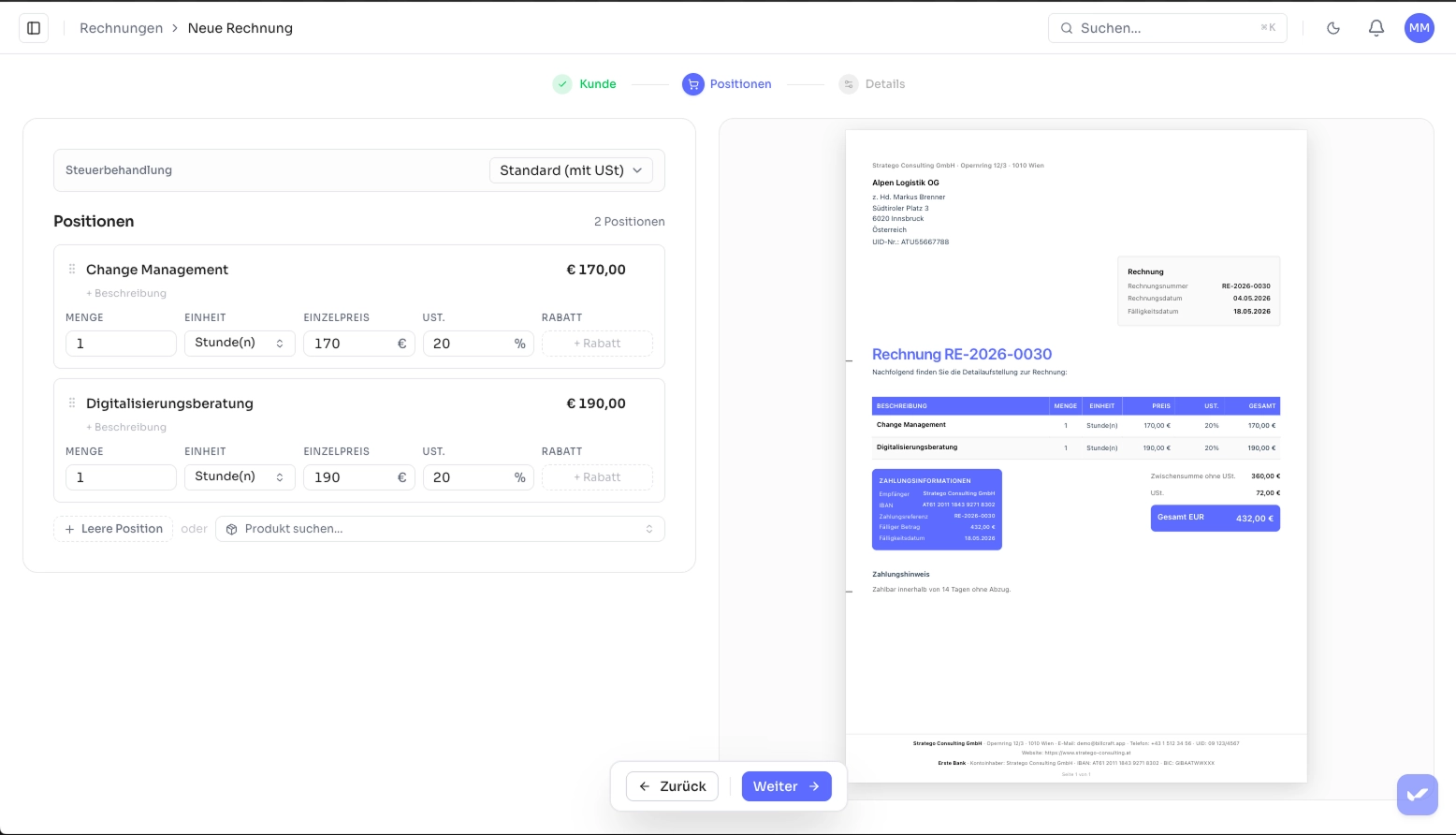1456x835 pixels.
Task: Click Zahlungsinformationen box in preview
Action: pyautogui.click(x=937, y=509)
